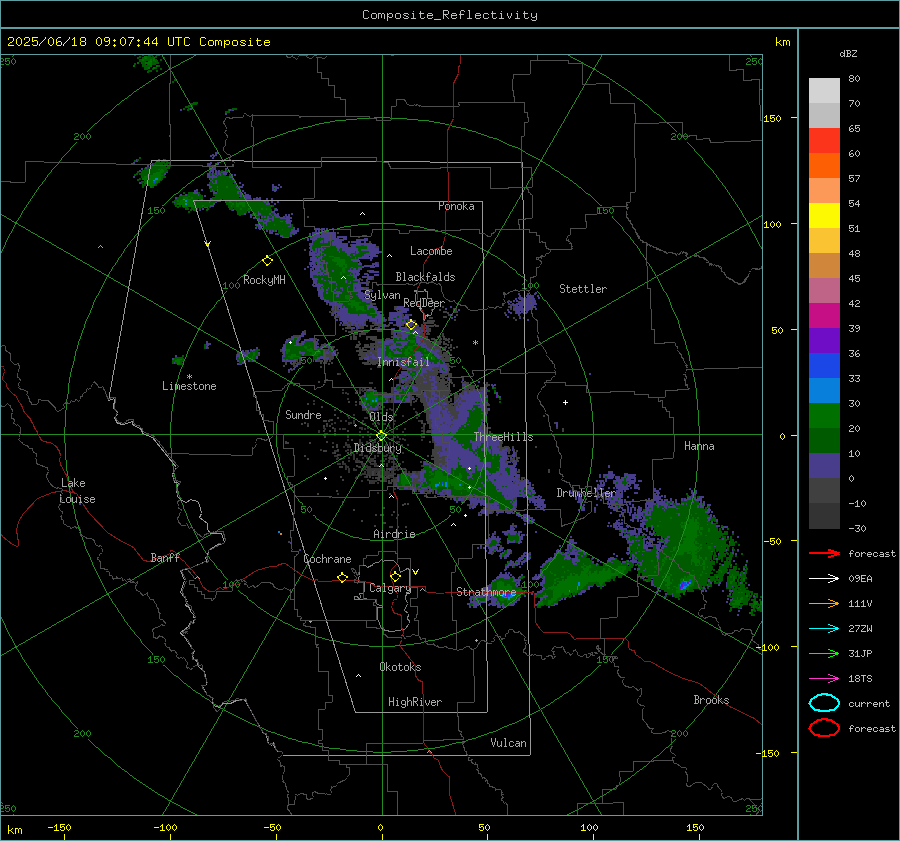
Task: Click the Okotoks town label
Action: 400,667
